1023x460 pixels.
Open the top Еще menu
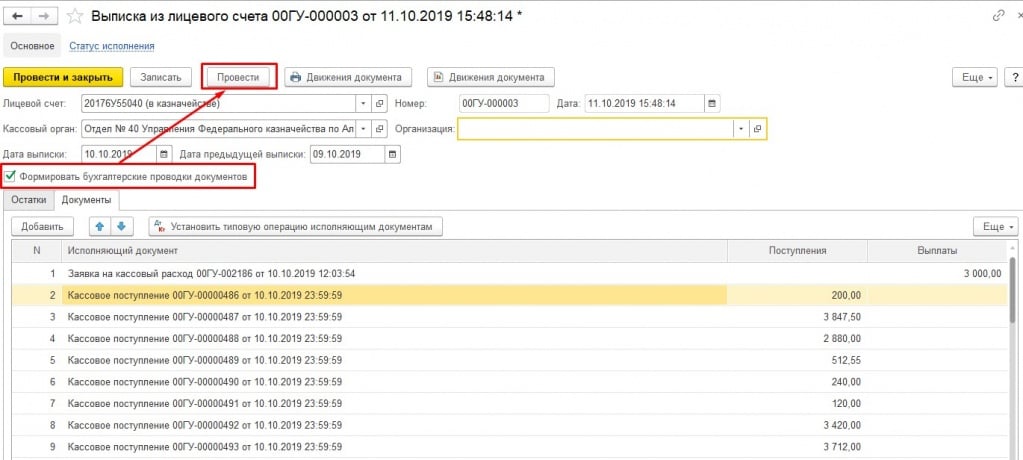point(976,77)
